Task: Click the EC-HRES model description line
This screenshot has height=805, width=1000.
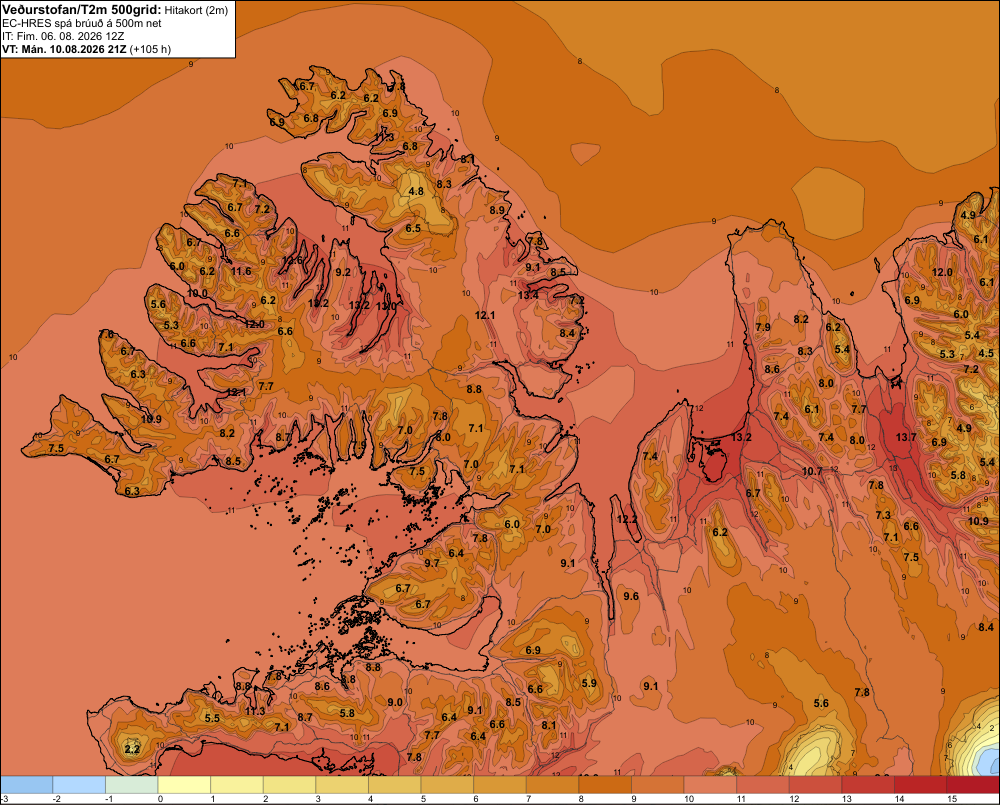Action: tap(81, 24)
